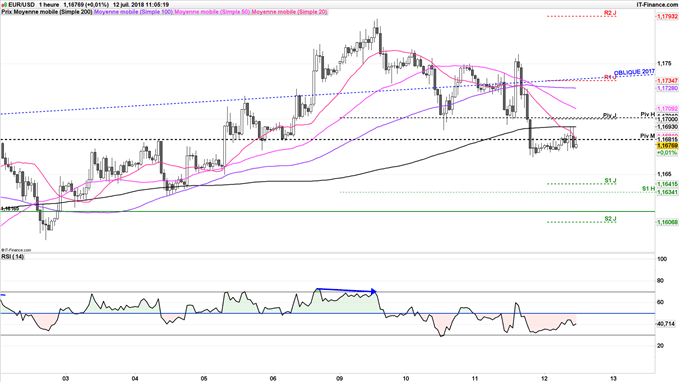Screen dimensions: 679x382
Task: Click the RSI current value tag 40,714
Action: pos(666,324)
